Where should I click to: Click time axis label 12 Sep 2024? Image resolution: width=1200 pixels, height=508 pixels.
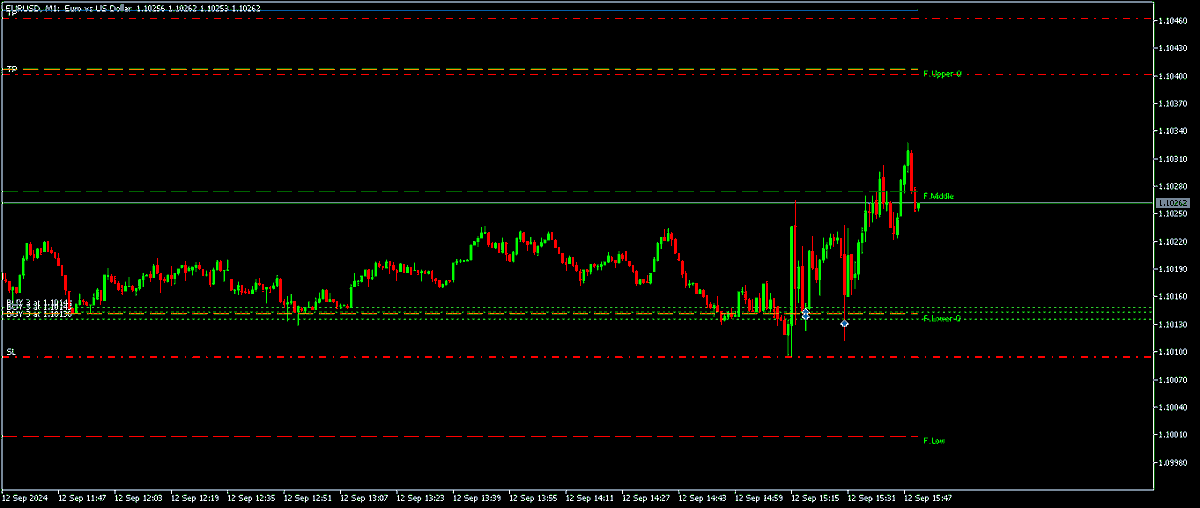[x=25, y=497]
